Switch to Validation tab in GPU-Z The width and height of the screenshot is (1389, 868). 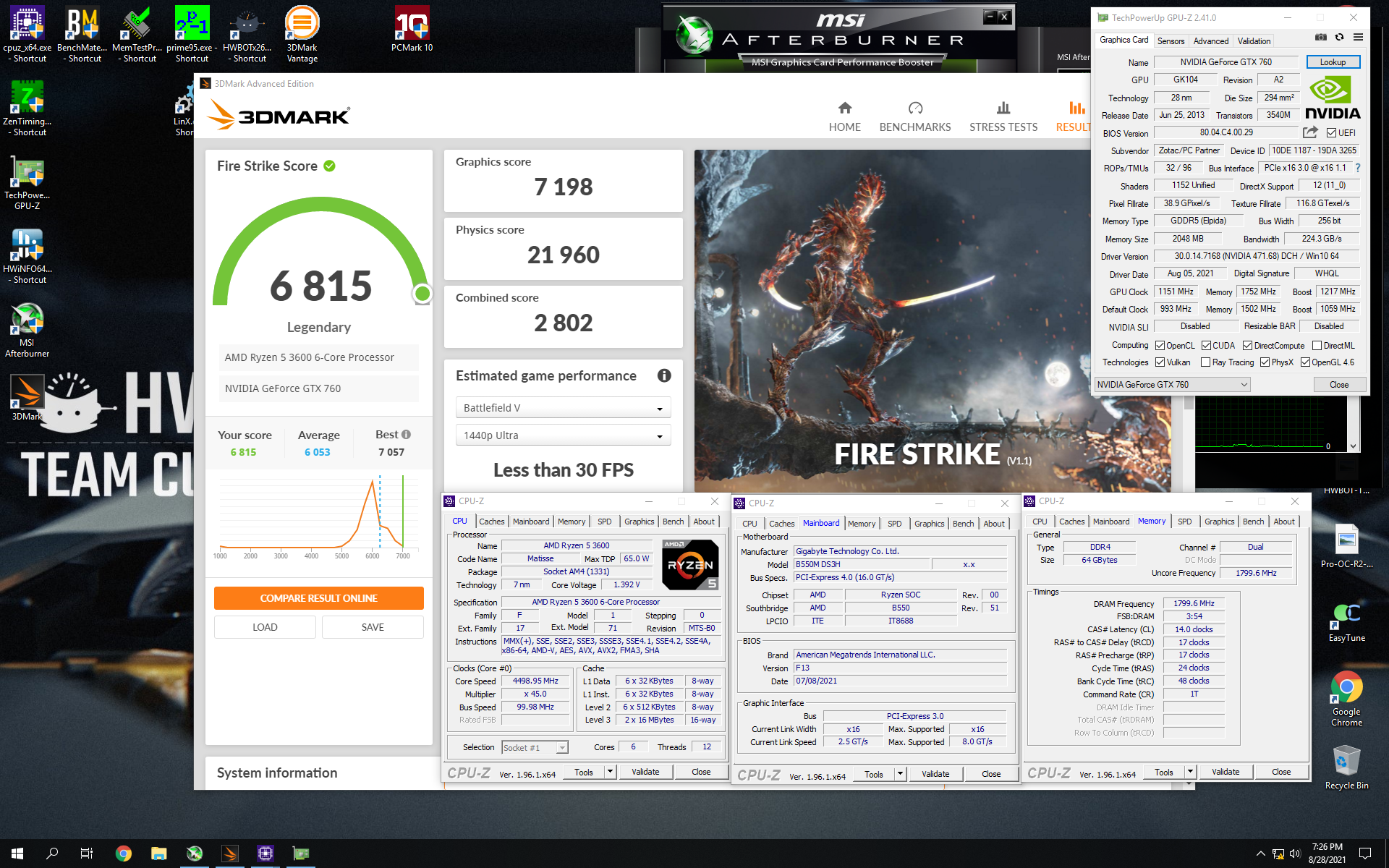1254,41
